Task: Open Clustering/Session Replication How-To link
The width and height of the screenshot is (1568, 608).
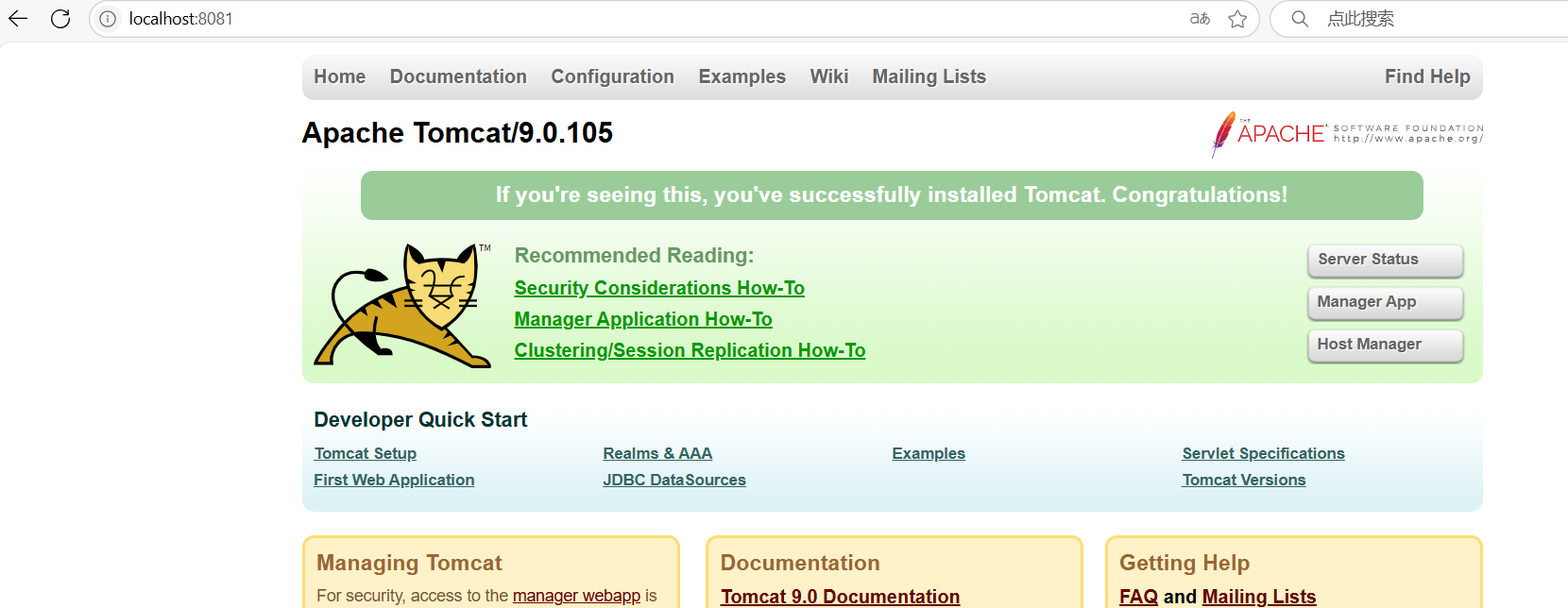Action: coord(690,350)
